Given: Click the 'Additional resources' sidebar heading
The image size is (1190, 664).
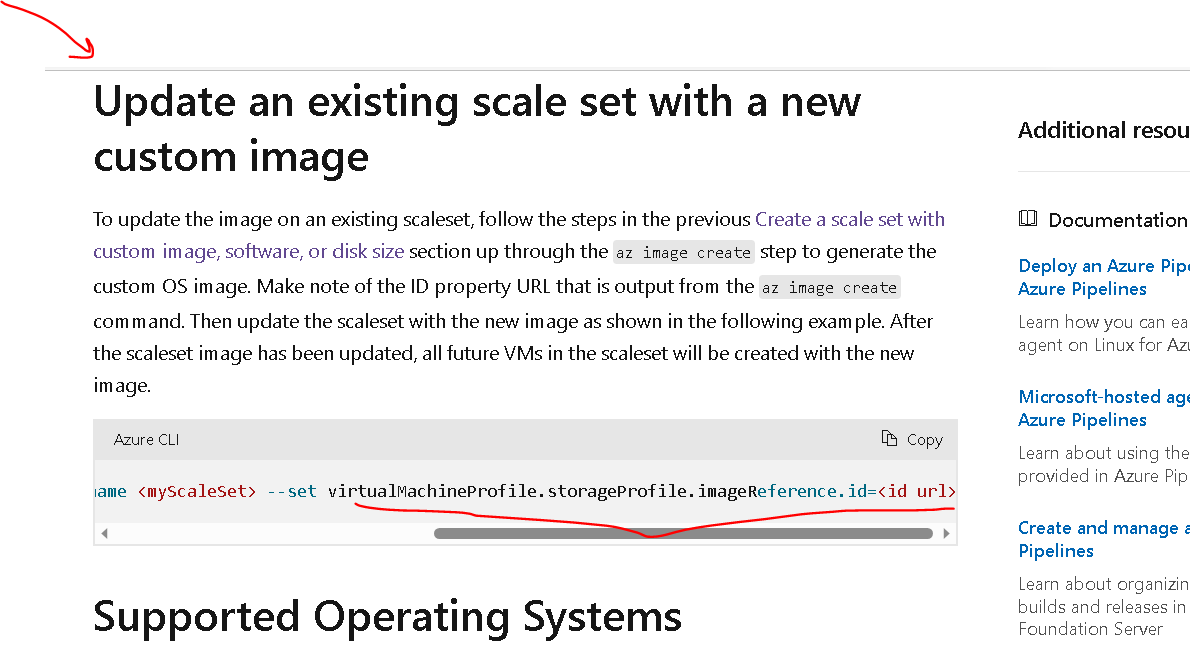Looking at the screenshot, I should click(1100, 130).
